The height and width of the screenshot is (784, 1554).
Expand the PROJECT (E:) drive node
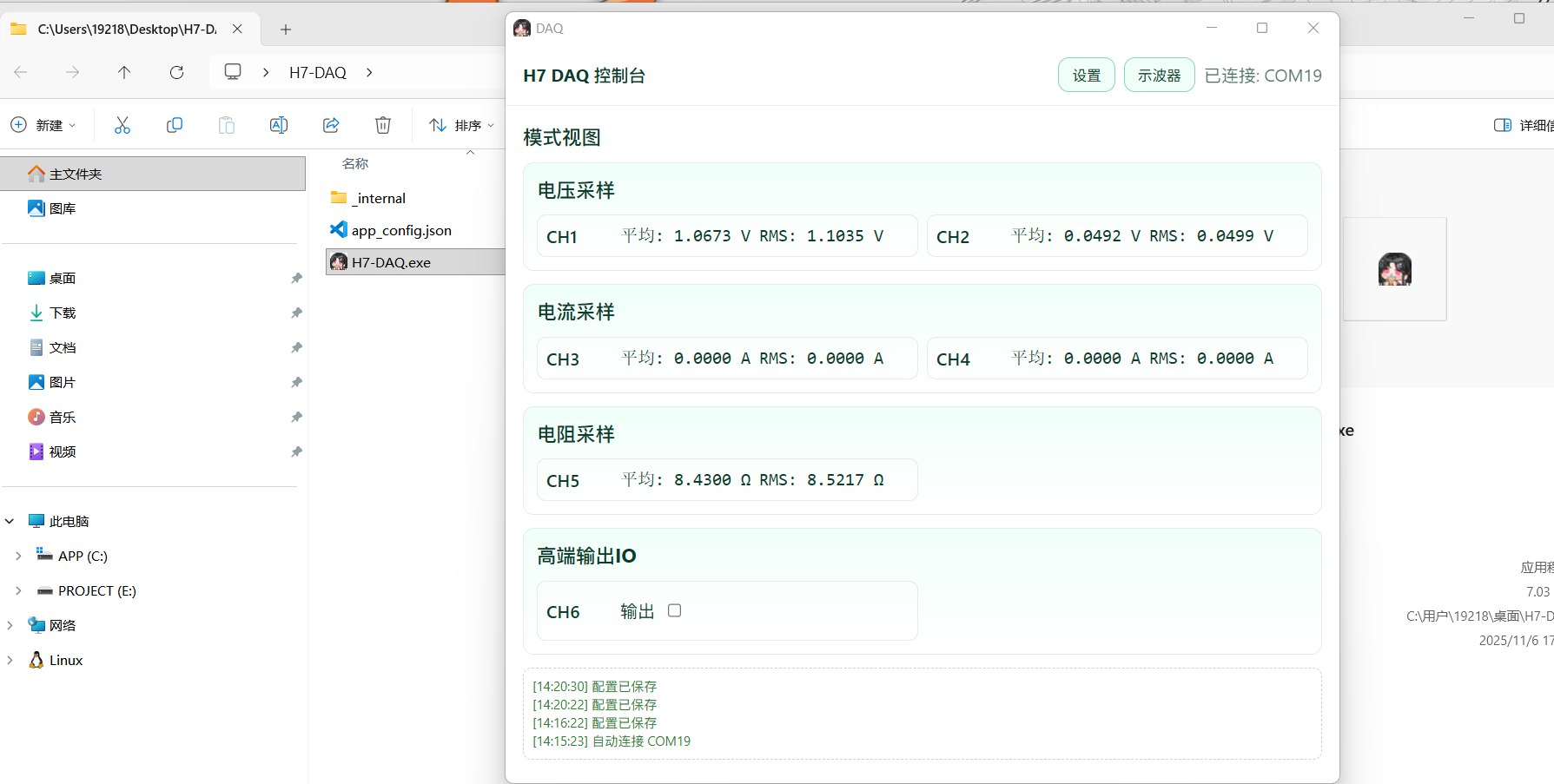(18, 590)
